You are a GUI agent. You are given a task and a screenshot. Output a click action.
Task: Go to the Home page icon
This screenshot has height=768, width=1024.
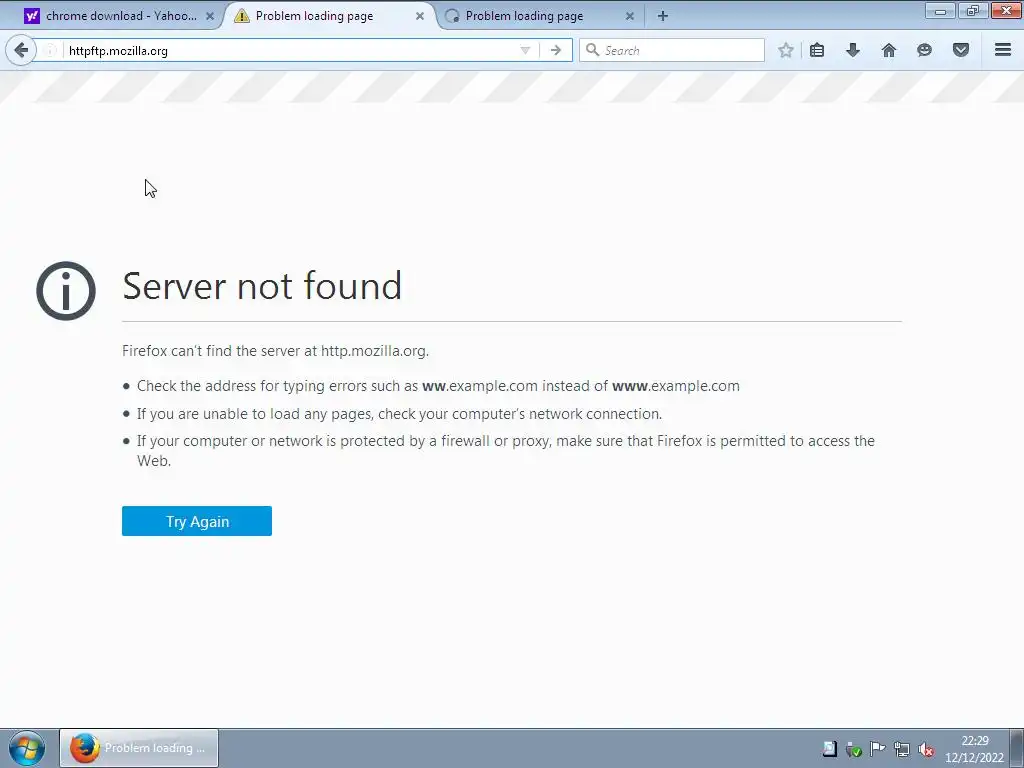tap(889, 50)
